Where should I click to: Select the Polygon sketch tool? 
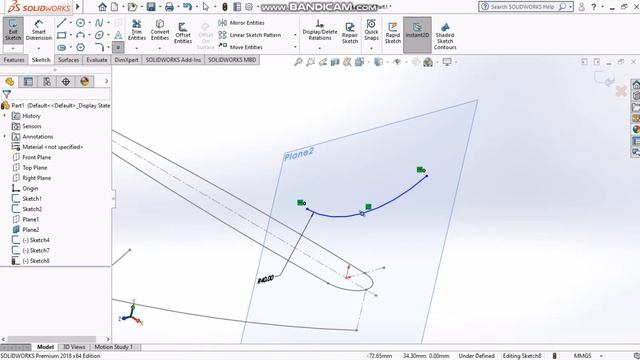click(x=81, y=47)
